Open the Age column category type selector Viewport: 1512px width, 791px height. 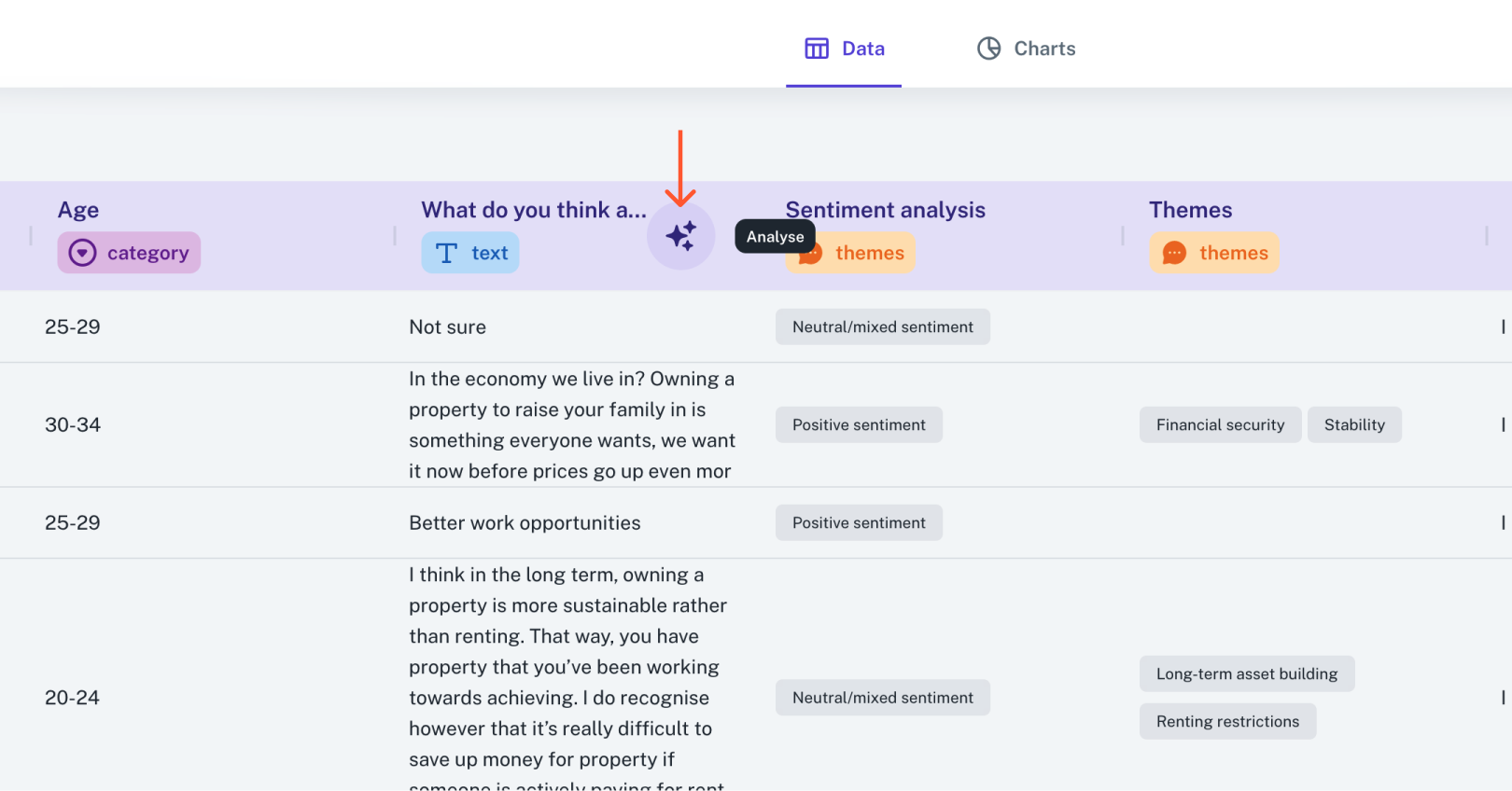click(129, 253)
